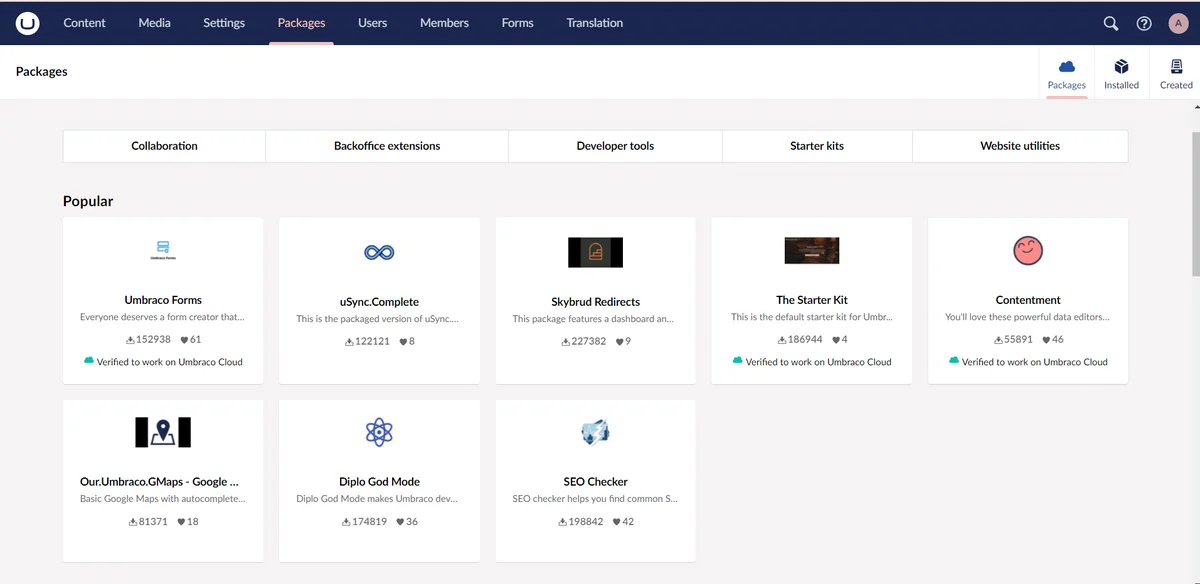The image size is (1200, 584).
Task: Click the Our.Umbraco.GMaps map pin icon
Action: [163, 432]
